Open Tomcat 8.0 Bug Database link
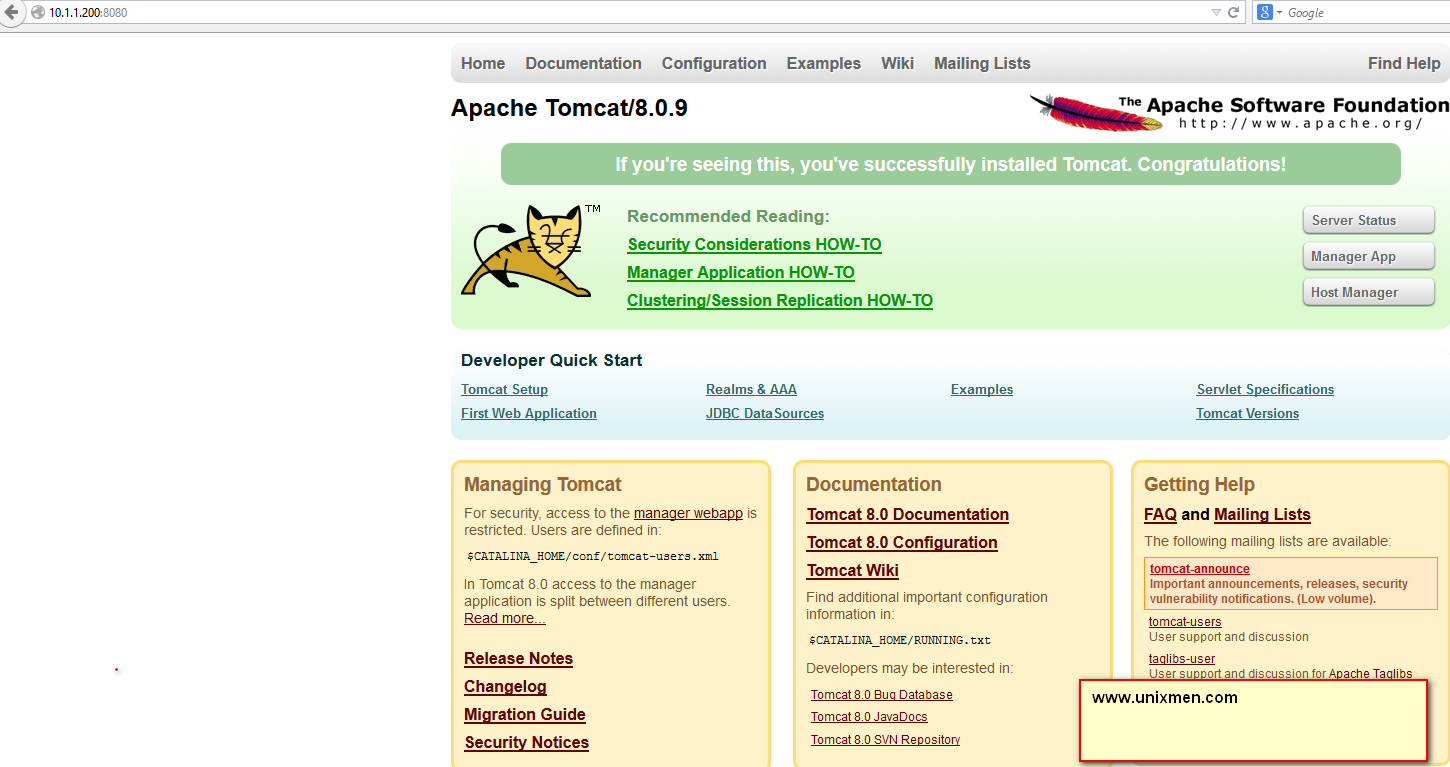This screenshot has height=767, width=1450. click(x=882, y=695)
